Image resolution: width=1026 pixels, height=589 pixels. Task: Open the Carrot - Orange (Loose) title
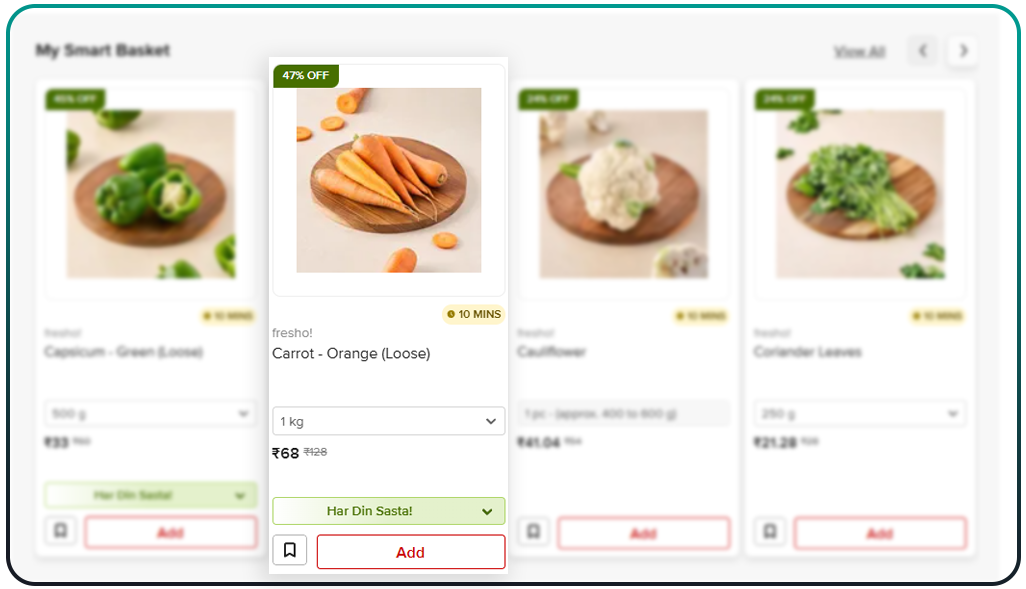(351, 354)
